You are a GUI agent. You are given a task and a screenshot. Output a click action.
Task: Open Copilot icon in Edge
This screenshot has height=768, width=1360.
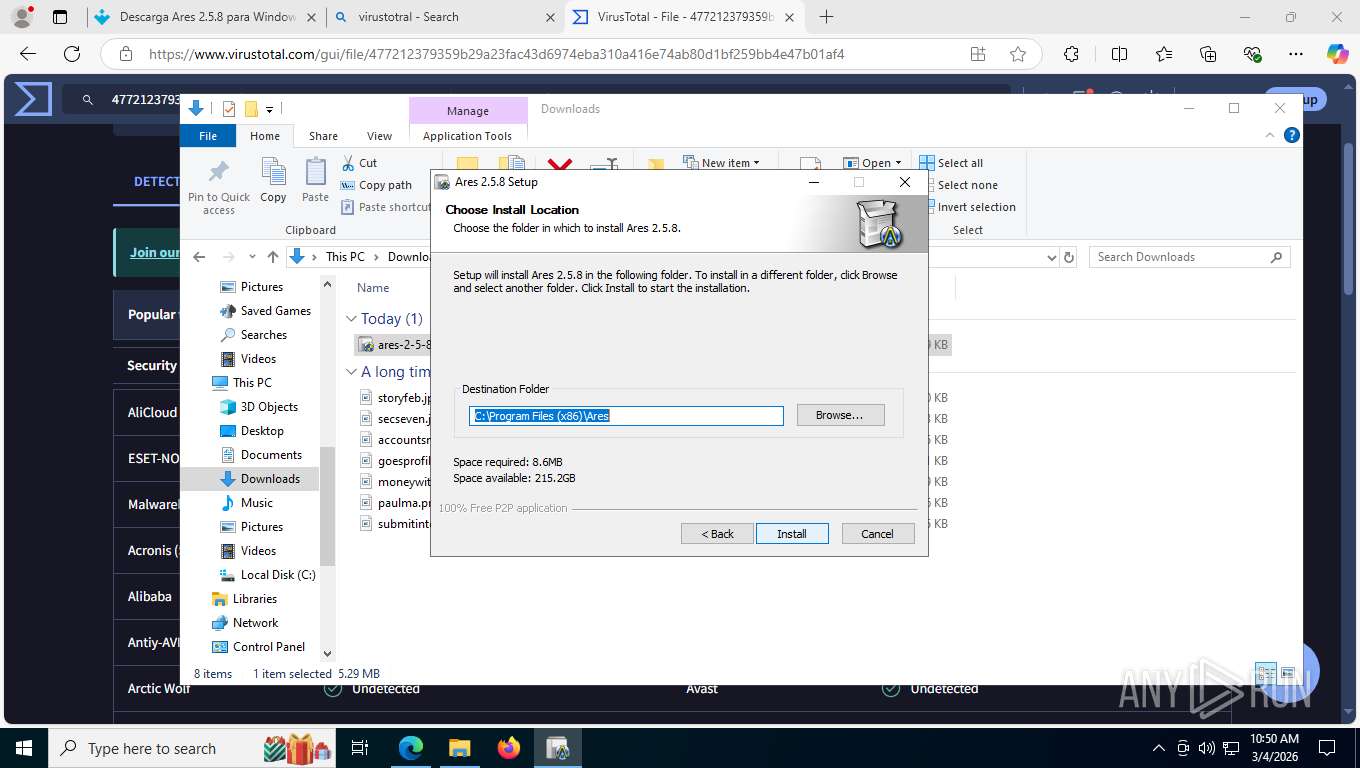[x=1337, y=54]
